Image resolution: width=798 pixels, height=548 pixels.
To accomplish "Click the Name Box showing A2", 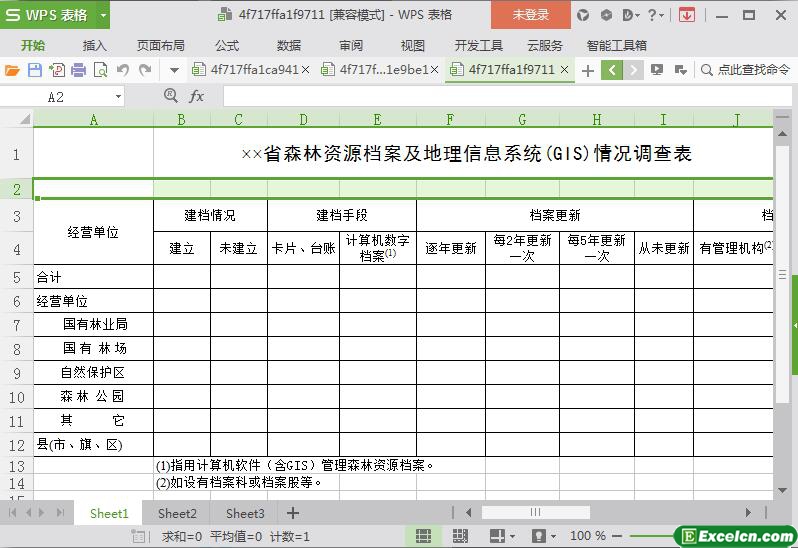I will click(x=56, y=97).
